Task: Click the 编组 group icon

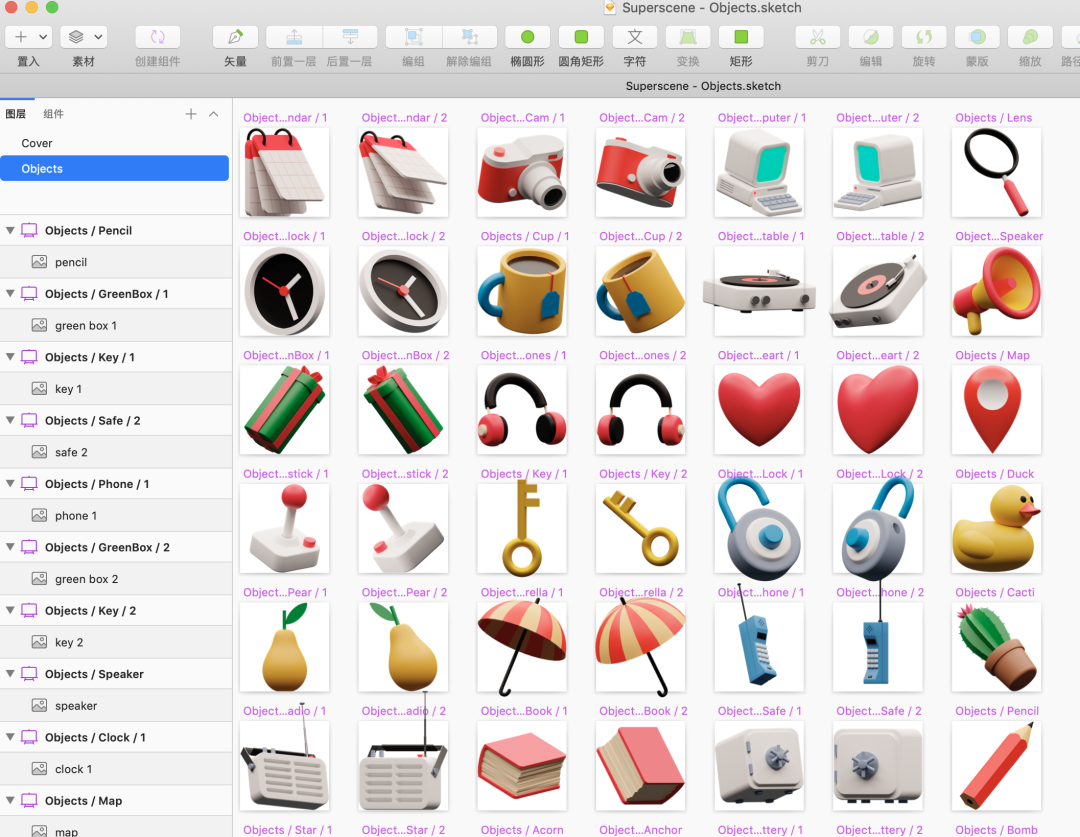Action: click(x=413, y=37)
